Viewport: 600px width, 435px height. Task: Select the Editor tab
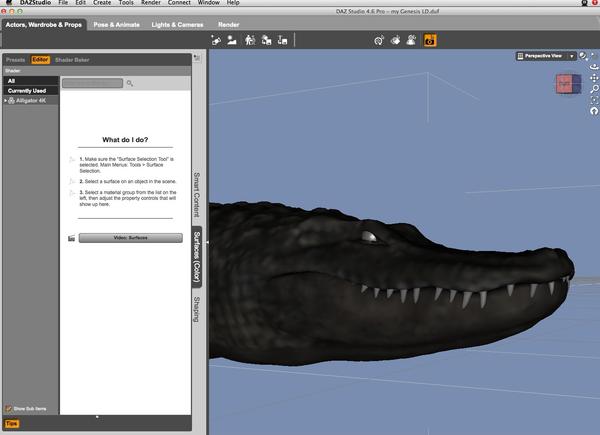point(41,60)
